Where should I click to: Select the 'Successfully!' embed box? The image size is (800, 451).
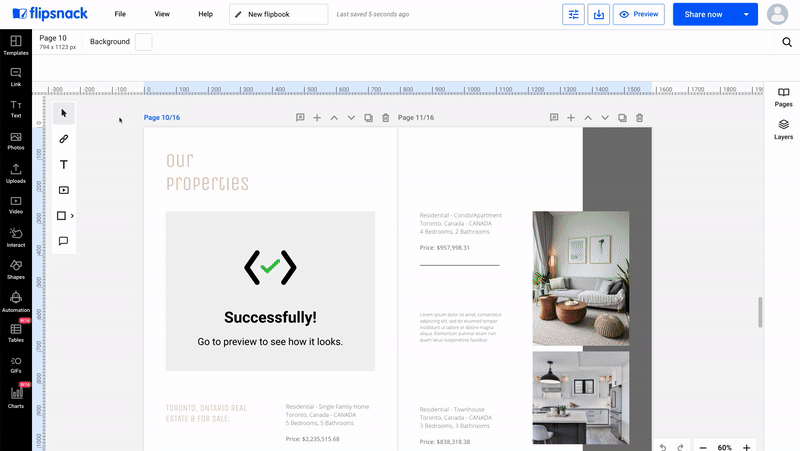pos(270,291)
